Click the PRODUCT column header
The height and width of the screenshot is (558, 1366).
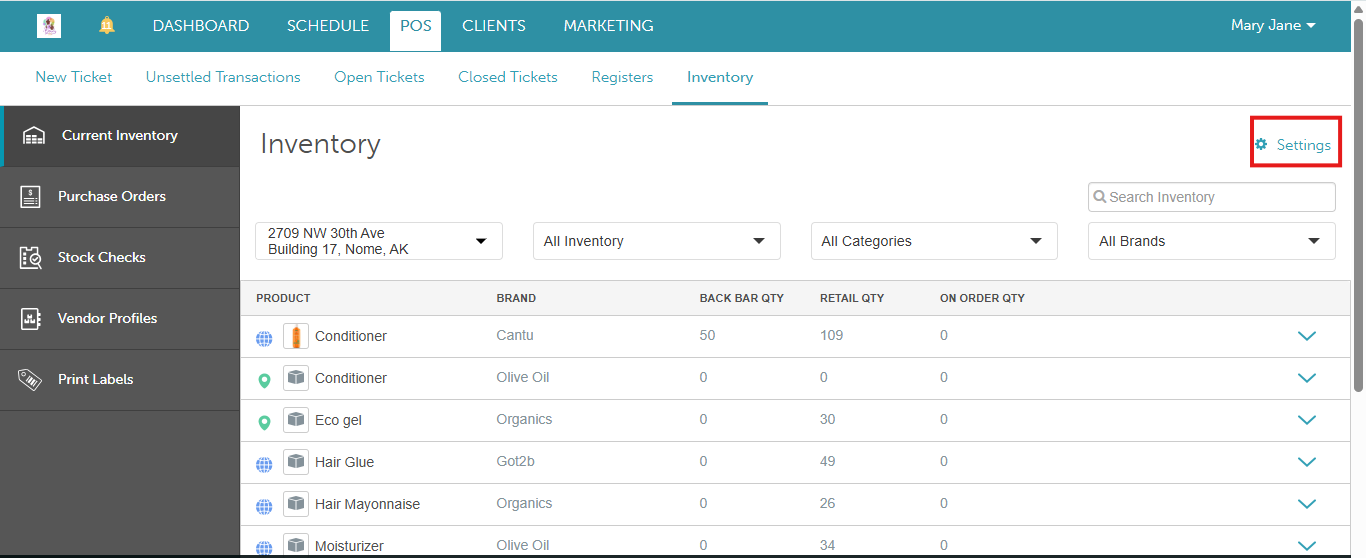(283, 298)
